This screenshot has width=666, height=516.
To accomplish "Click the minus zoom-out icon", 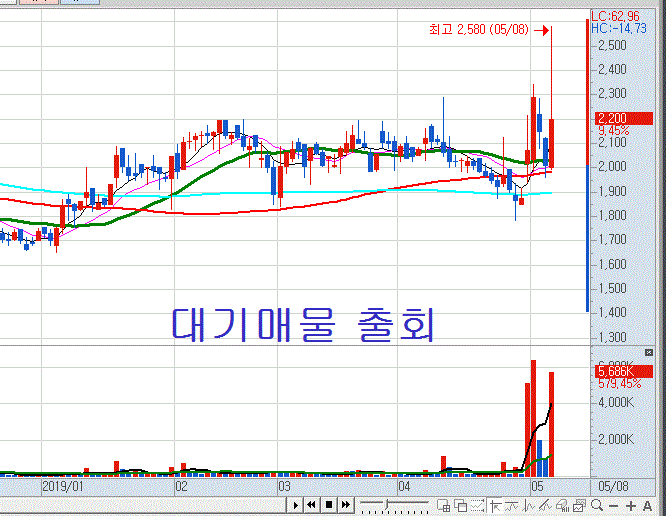I will tap(613, 506).
